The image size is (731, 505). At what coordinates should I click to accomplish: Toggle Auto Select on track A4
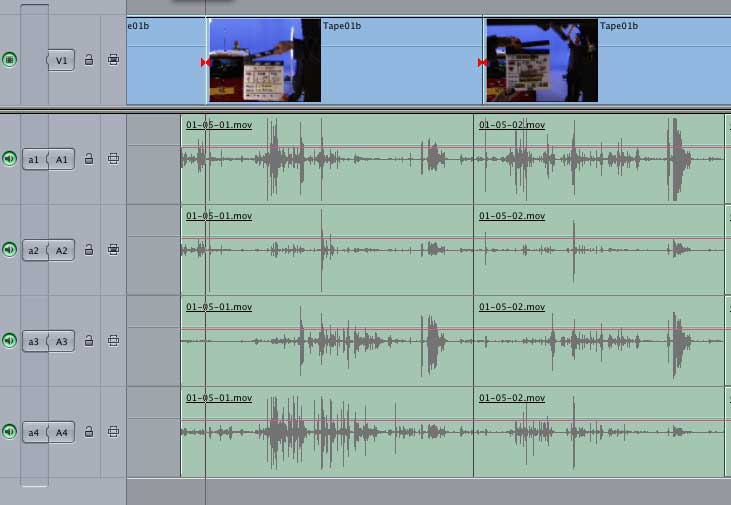click(x=113, y=431)
